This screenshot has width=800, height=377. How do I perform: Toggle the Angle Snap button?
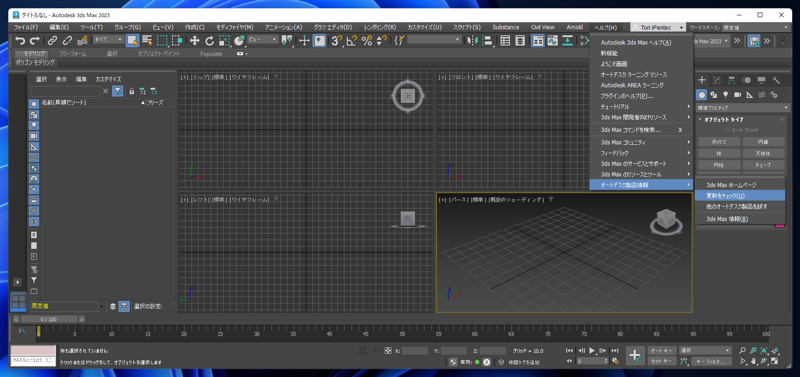tap(352, 41)
